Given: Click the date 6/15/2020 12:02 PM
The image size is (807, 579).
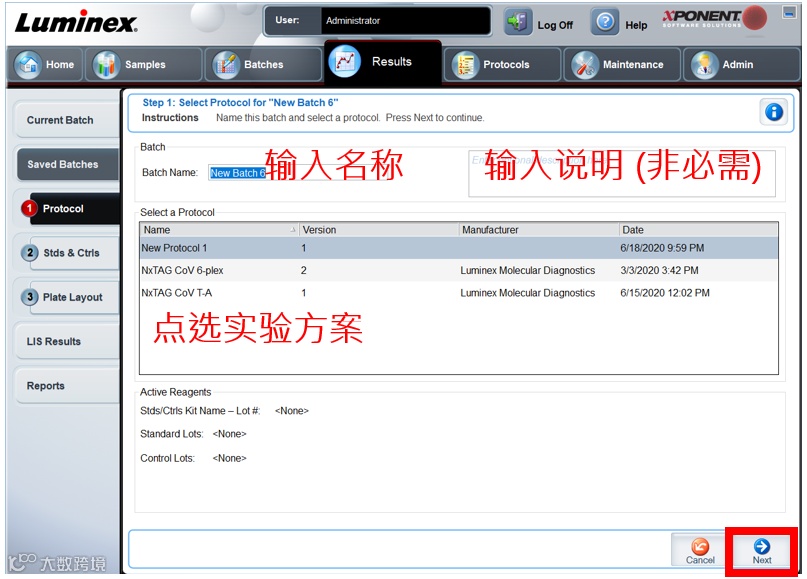Looking at the screenshot, I should pyautogui.click(x=665, y=293).
